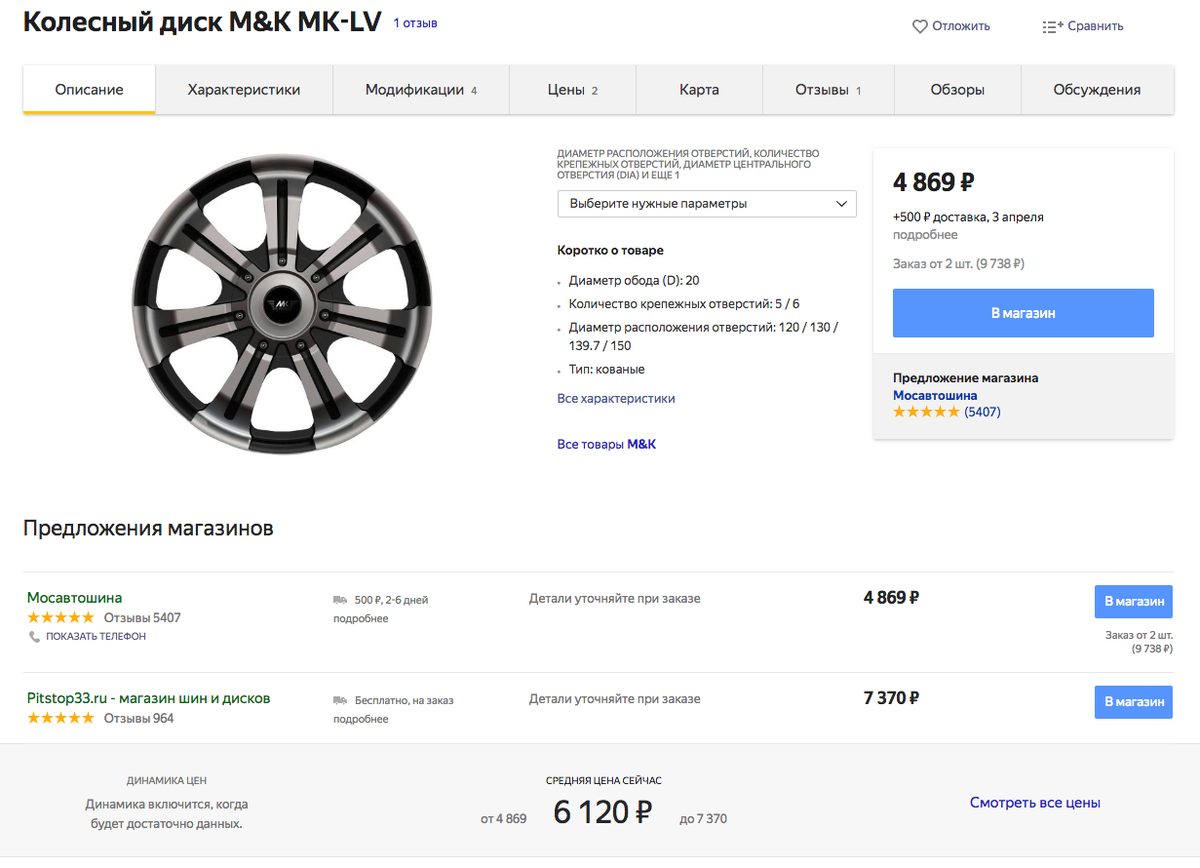The width and height of the screenshot is (1200, 868).
Task: Open the Карта tab
Action: tap(699, 90)
